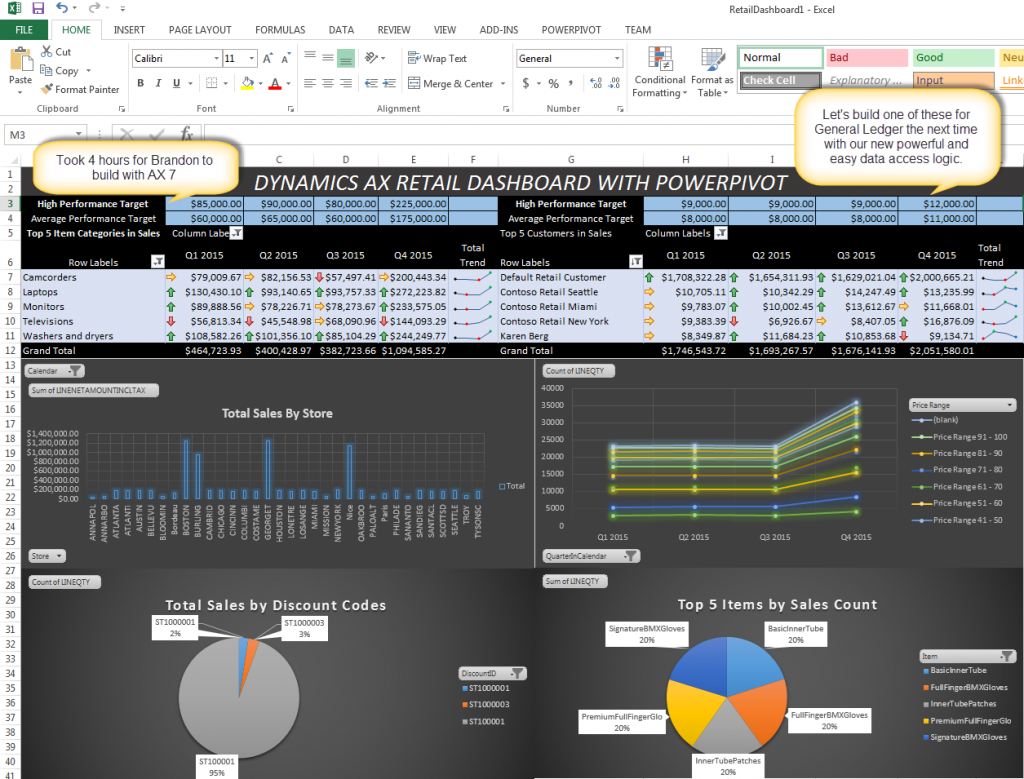Click the Calendar filter button on chart

[x=55, y=371]
